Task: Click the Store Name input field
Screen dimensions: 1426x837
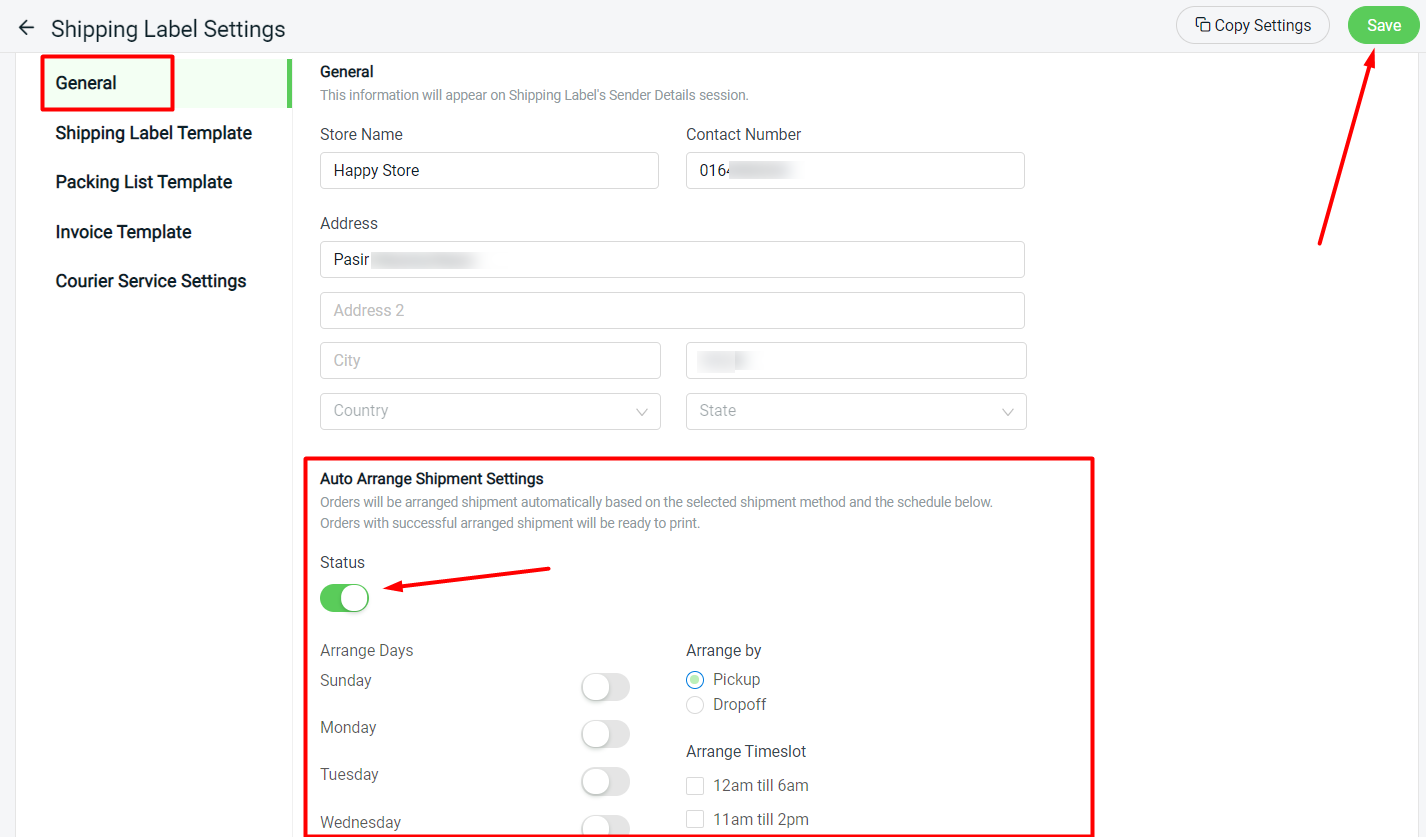Action: [x=489, y=171]
